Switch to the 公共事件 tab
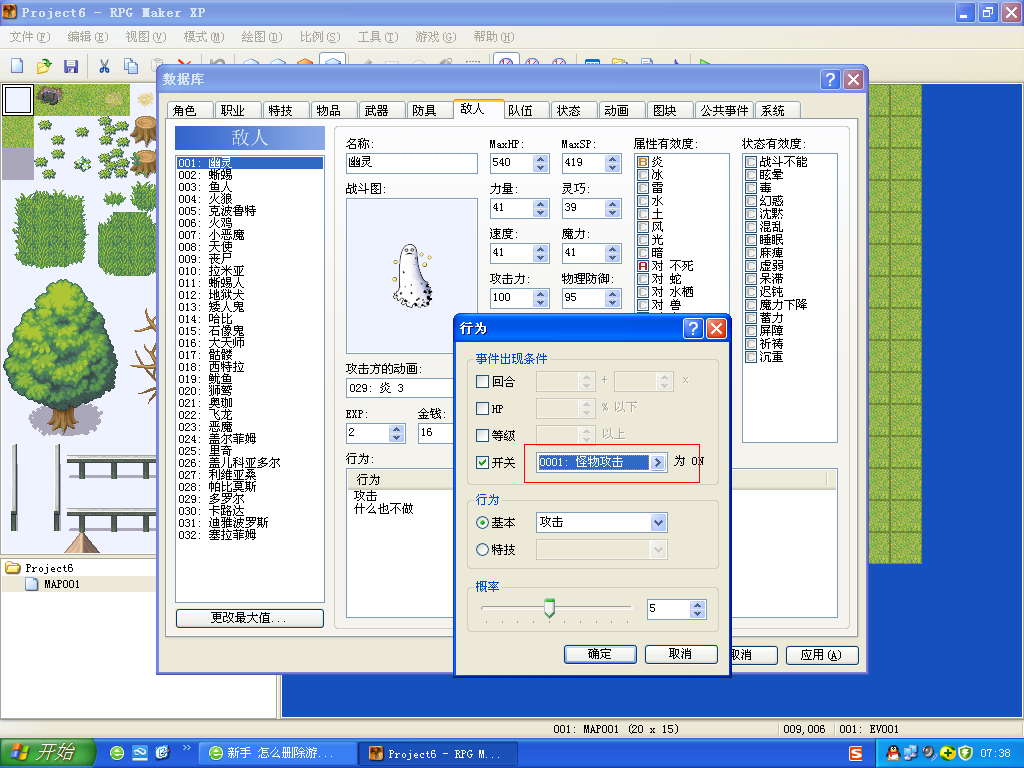 [x=724, y=110]
